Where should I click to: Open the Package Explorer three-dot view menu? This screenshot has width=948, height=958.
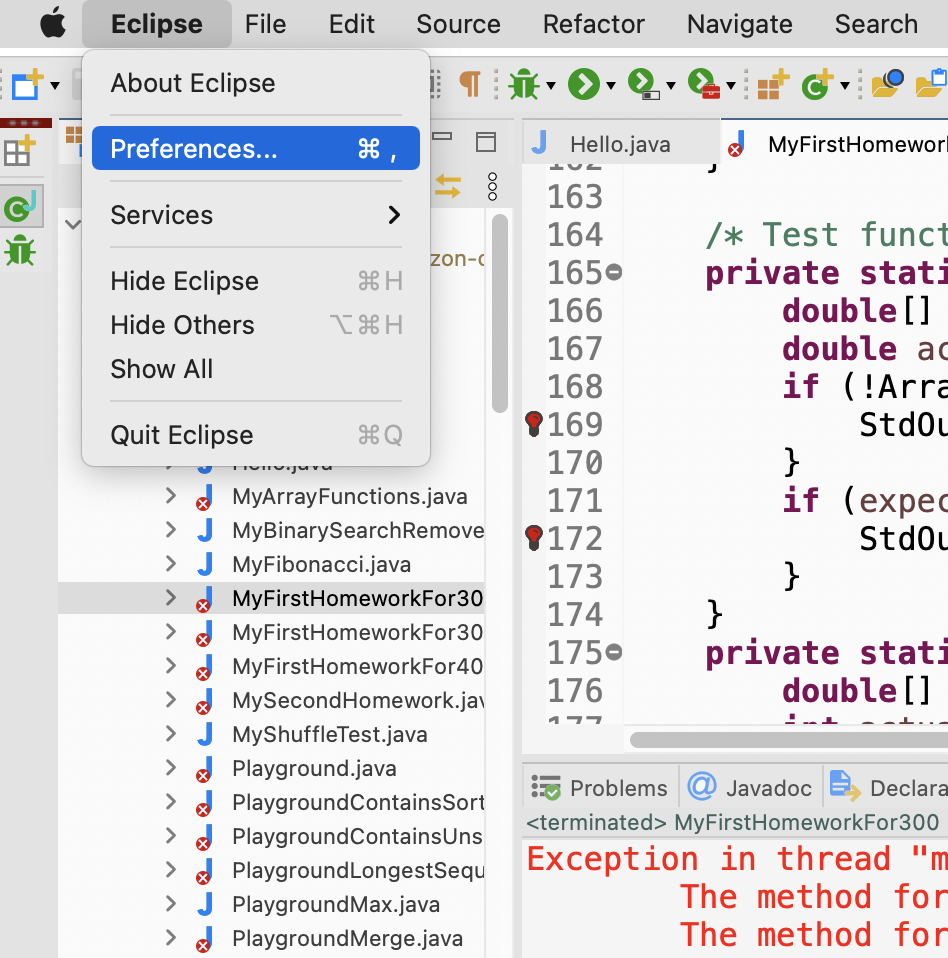point(491,186)
